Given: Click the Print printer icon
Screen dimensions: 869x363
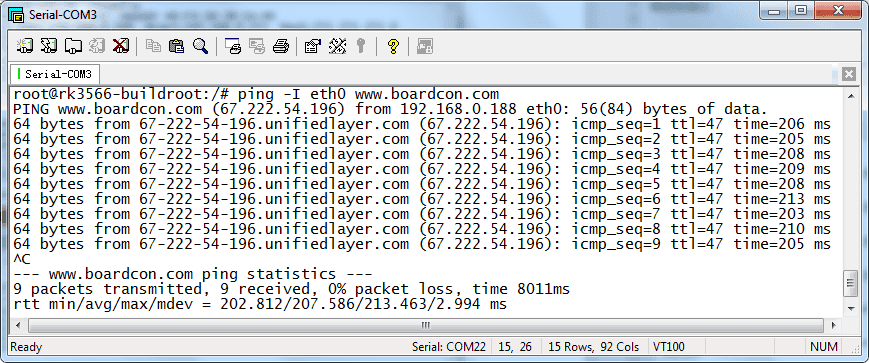Looking at the screenshot, I should click(x=280, y=46).
